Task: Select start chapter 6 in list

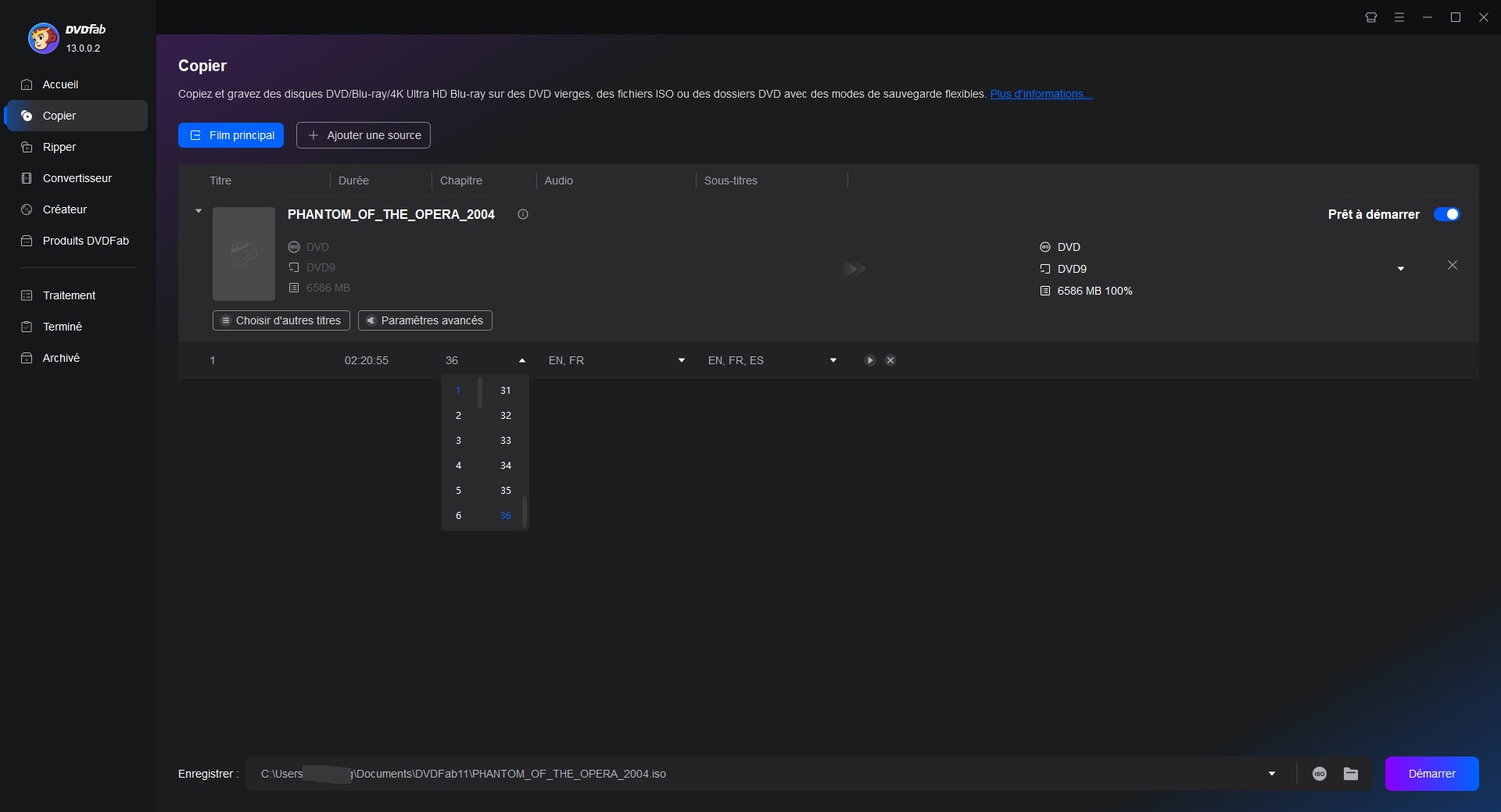Action: point(458,516)
